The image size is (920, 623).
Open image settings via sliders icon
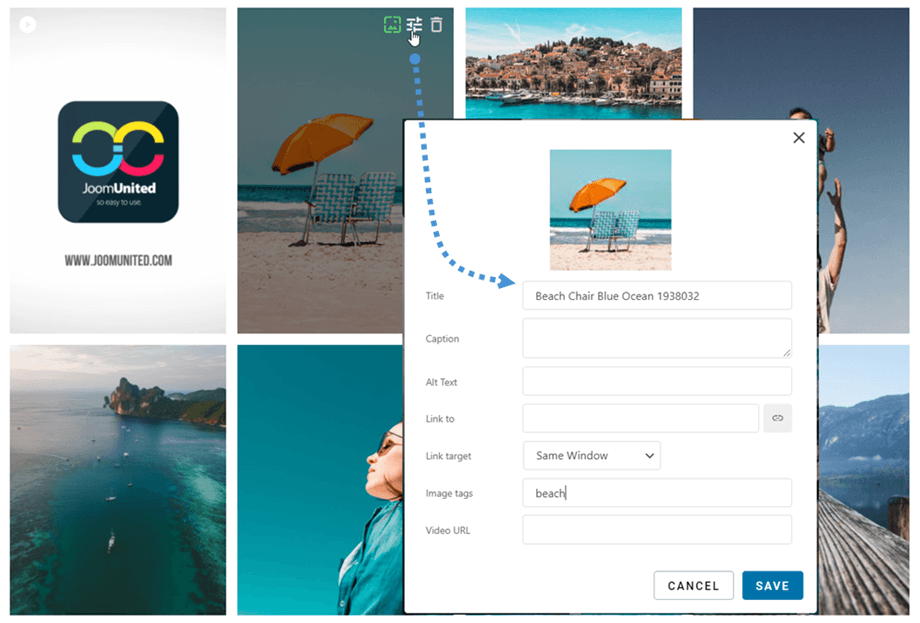[x=414, y=25]
